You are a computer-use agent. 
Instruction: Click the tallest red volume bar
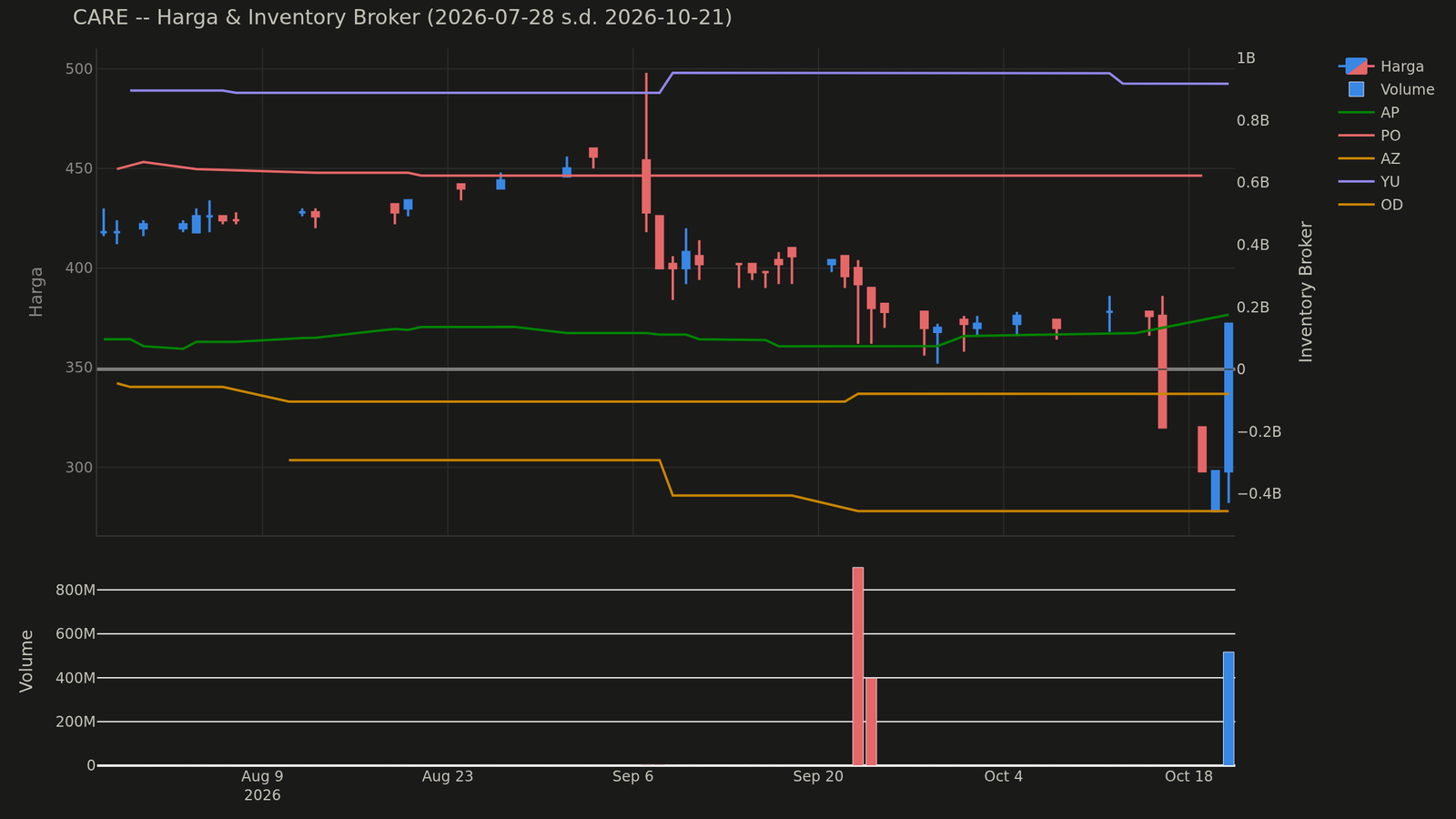click(x=858, y=666)
